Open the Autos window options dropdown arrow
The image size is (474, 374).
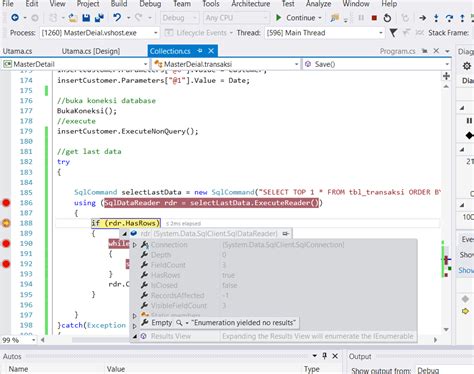pos(314,356)
